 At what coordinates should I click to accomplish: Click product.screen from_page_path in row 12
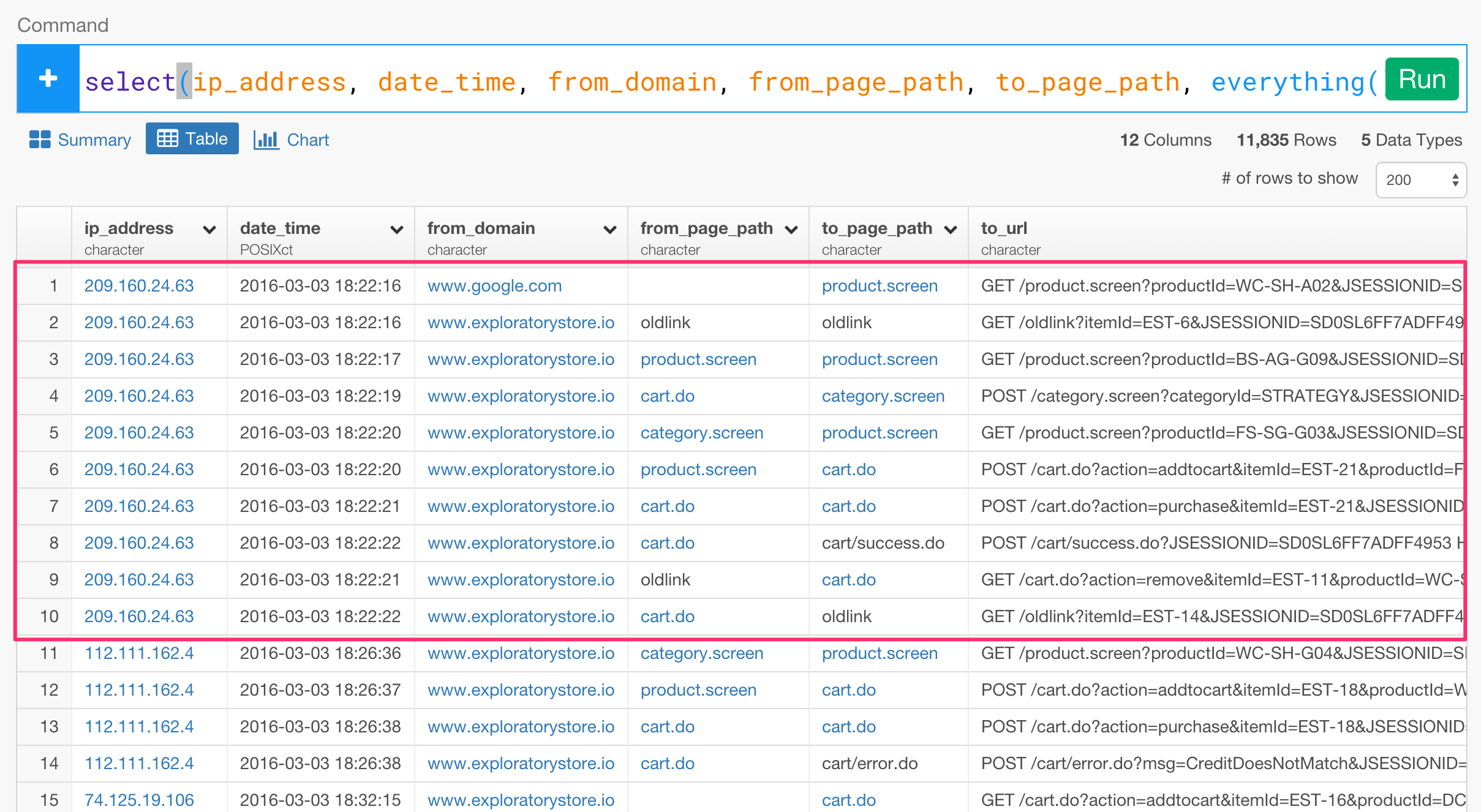point(698,690)
